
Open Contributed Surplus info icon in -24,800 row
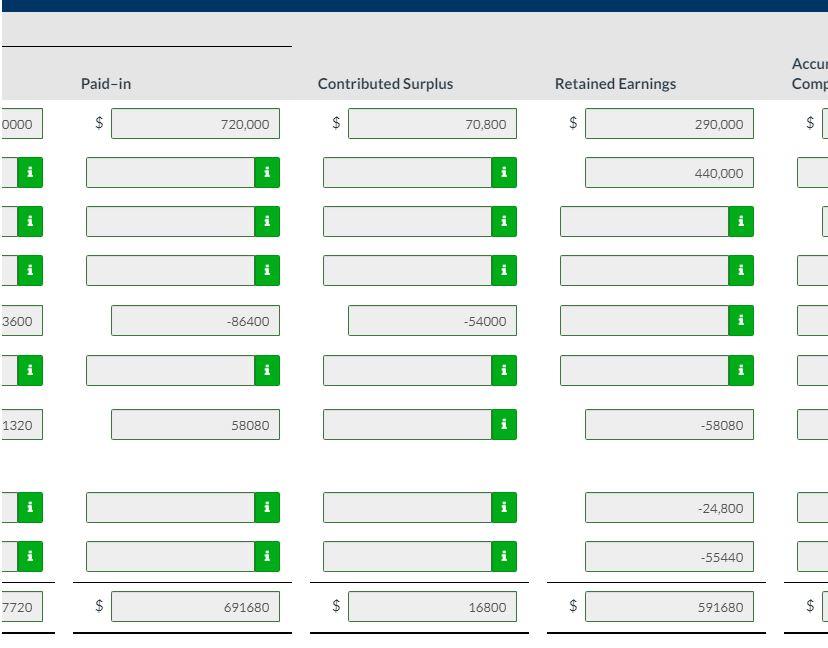[504, 508]
